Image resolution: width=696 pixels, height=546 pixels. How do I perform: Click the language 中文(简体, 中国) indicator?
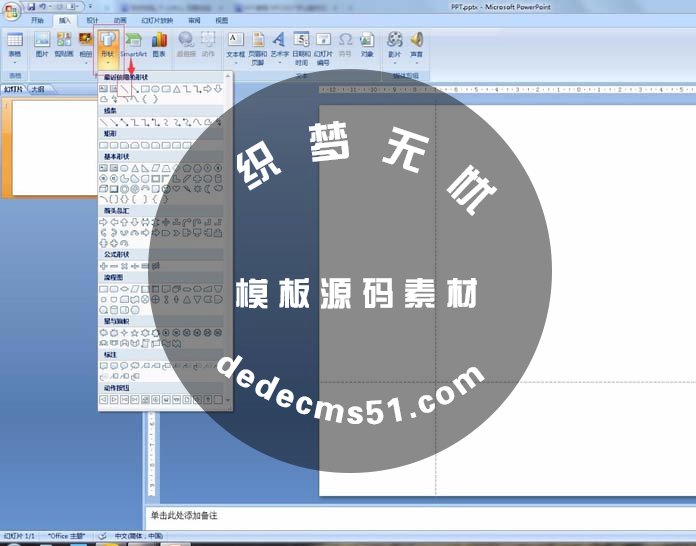[x=138, y=536]
